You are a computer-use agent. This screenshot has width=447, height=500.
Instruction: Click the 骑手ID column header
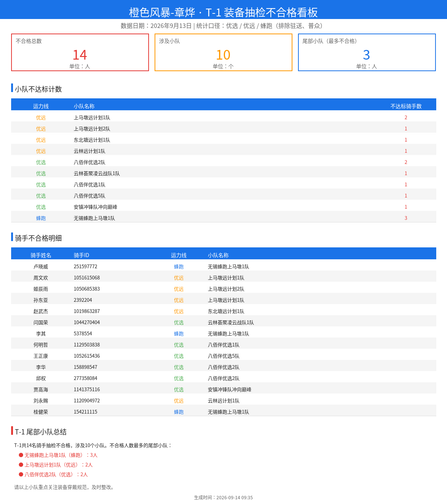(x=81, y=255)
